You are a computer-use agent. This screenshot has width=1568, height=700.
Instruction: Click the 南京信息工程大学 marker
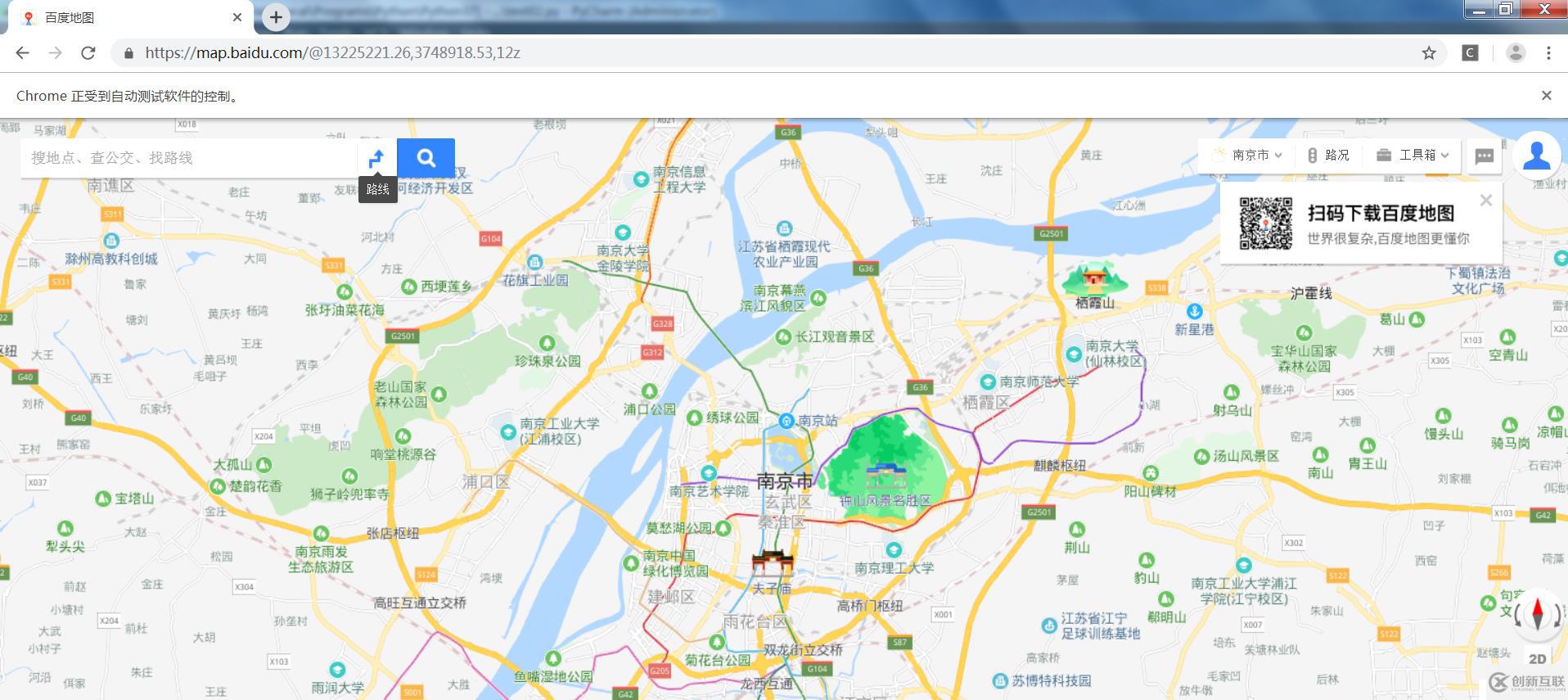pyautogui.click(x=642, y=179)
